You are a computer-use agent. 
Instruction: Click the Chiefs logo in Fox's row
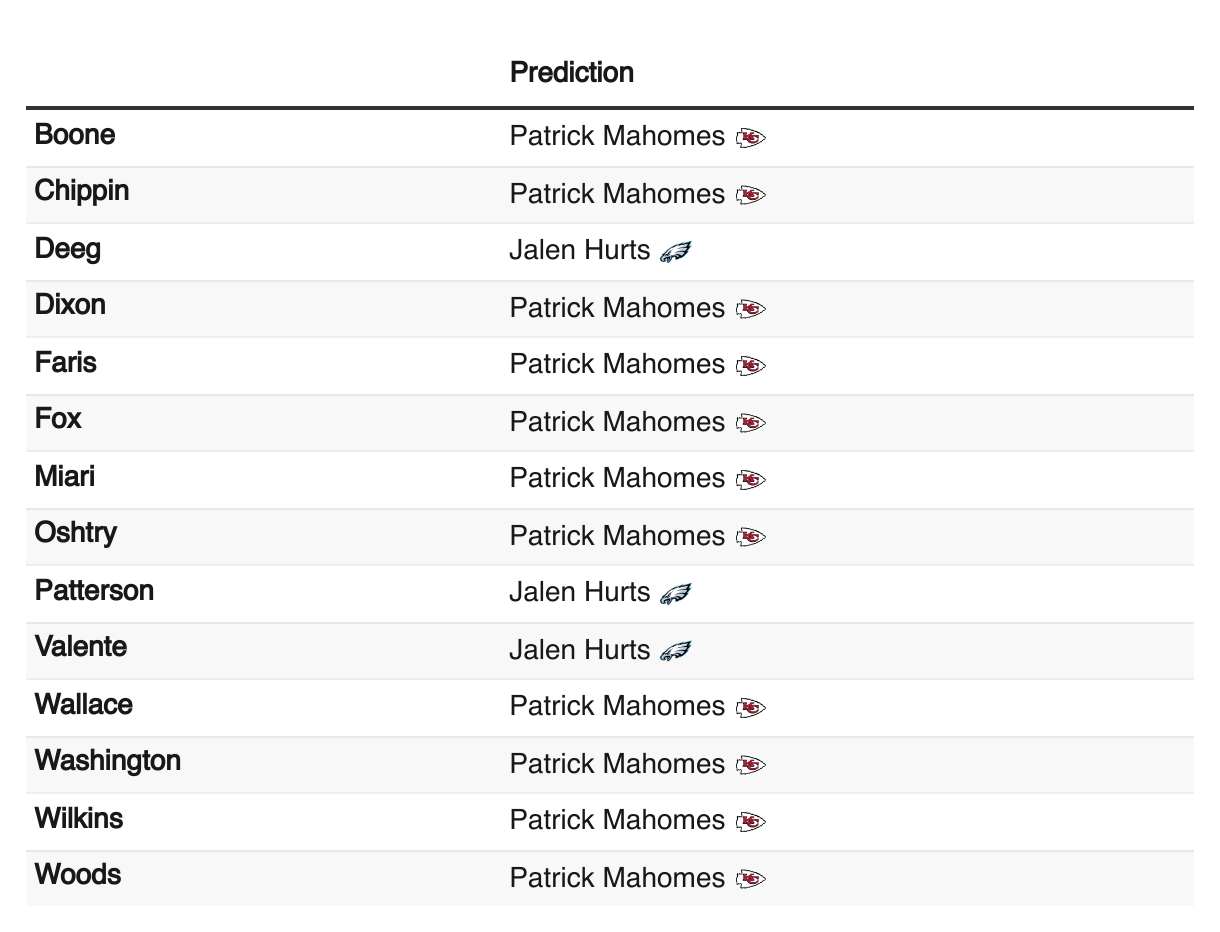[x=751, y=423]
